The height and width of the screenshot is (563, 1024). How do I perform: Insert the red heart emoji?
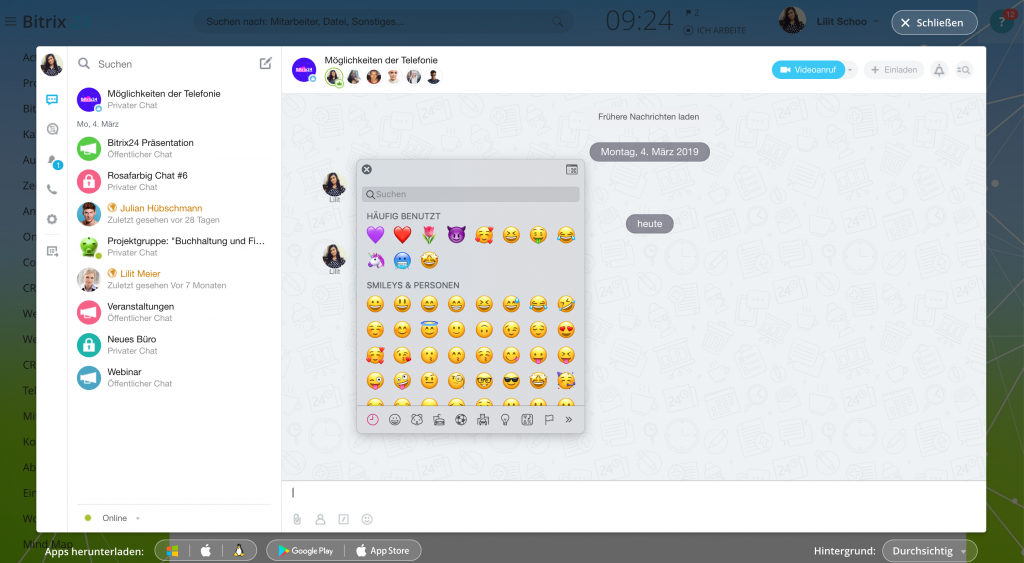point(402,235)
